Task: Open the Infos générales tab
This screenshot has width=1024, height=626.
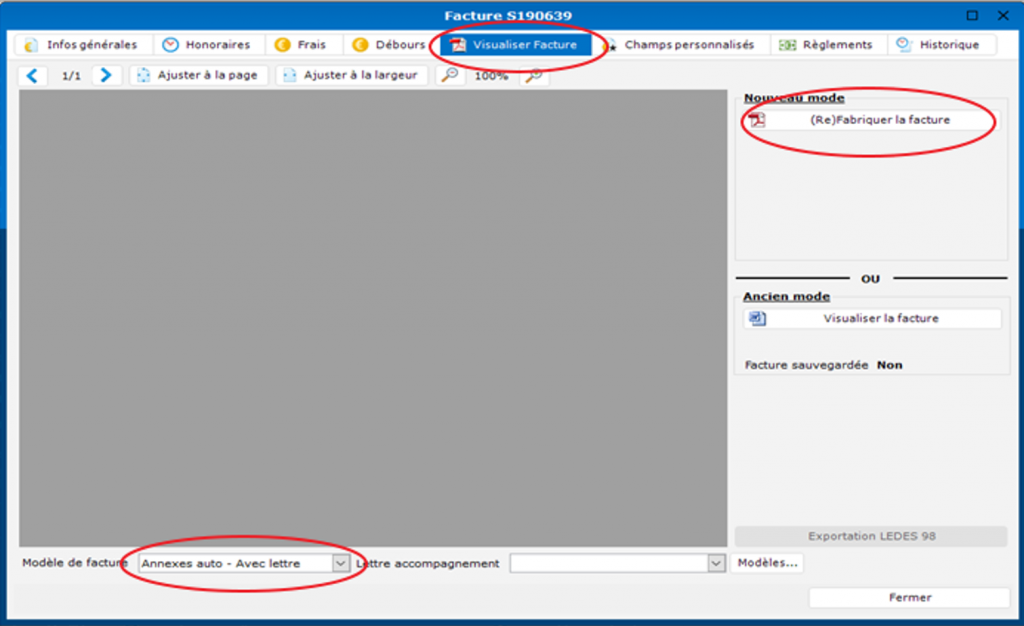Action: pyautogui.click(x=82, y=45)
